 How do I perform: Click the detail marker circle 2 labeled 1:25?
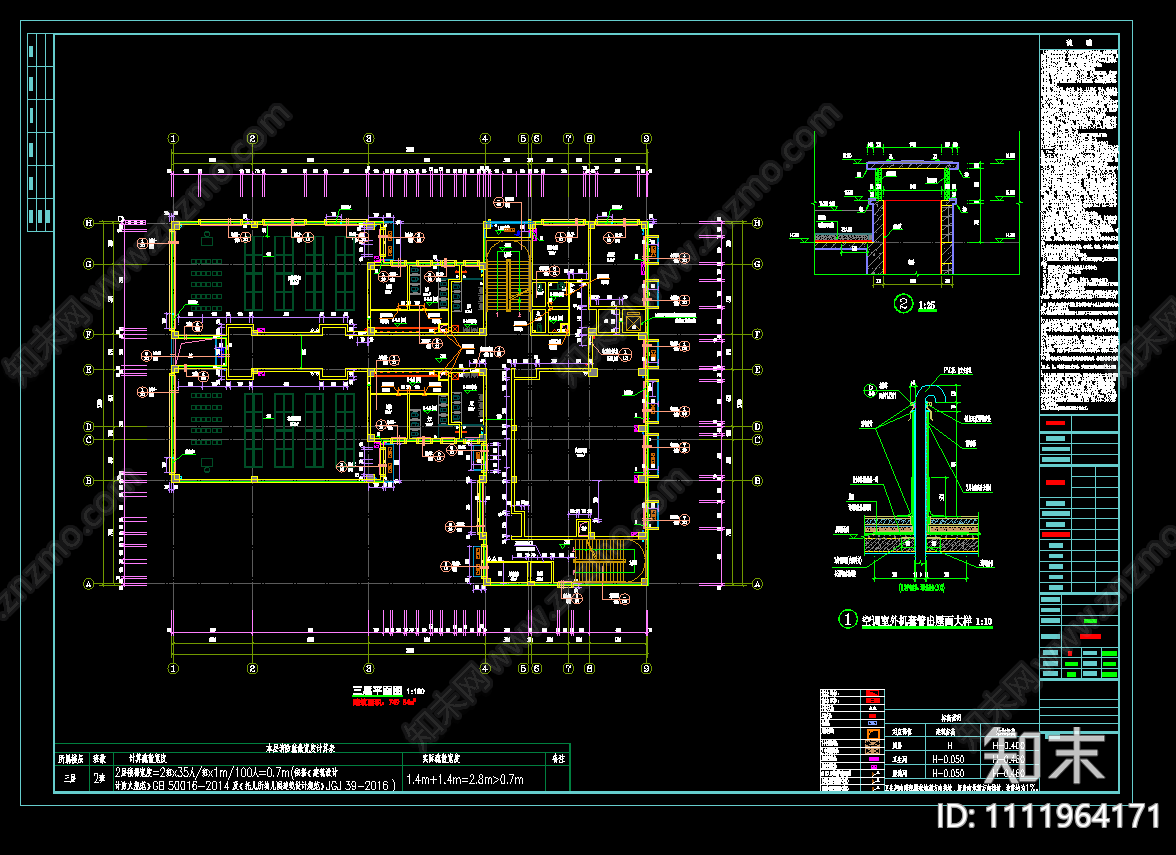[x=903, y=303]
